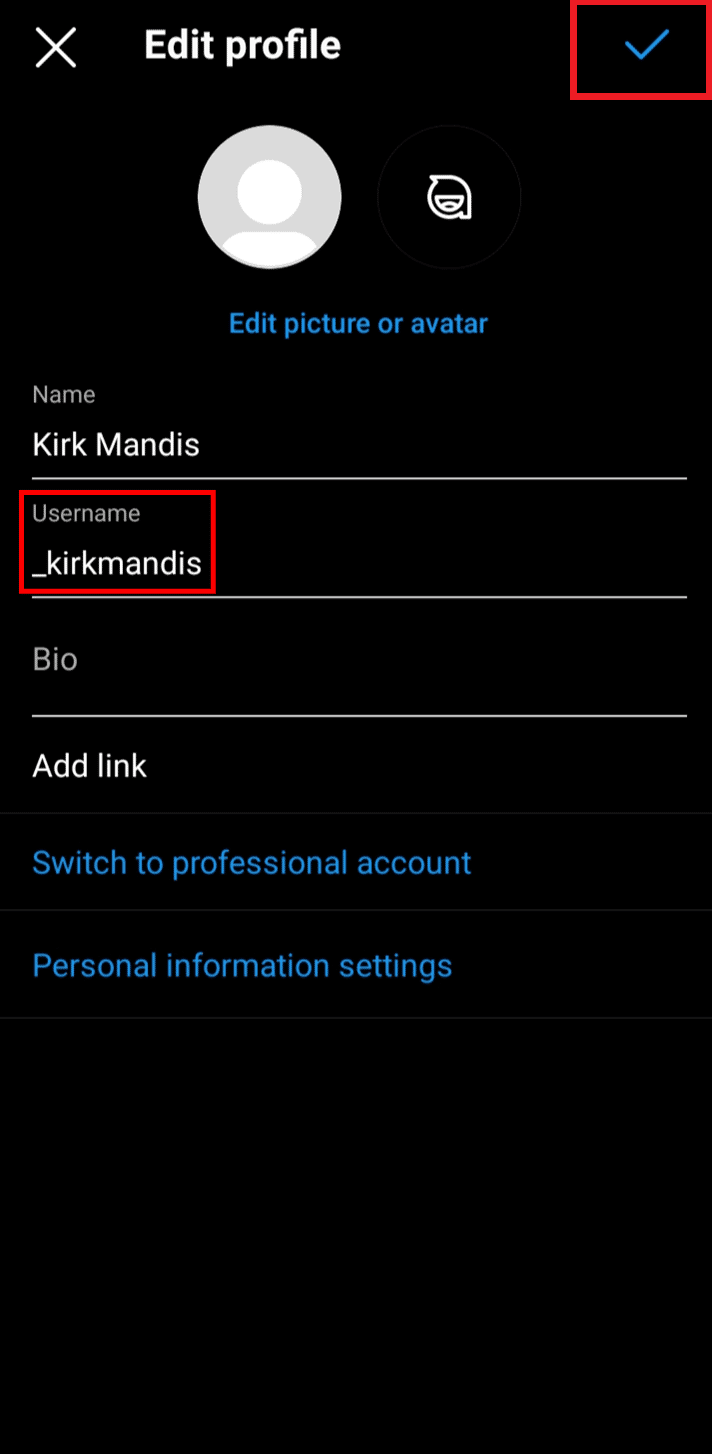This screenshot has height=1454, width=712.
Task: Choose Switch to professional account
Action: pyautogui.click(x=356, y=863)
